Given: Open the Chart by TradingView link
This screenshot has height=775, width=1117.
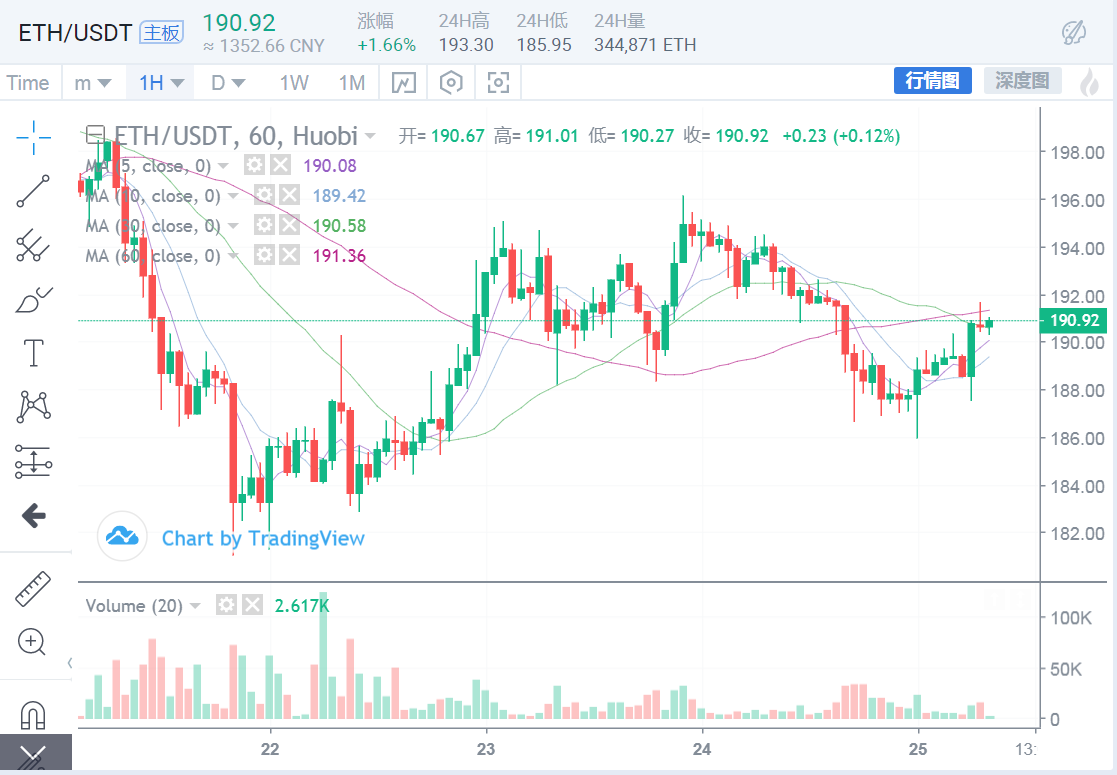Looking at the screenshot, I should pos(263,539).
